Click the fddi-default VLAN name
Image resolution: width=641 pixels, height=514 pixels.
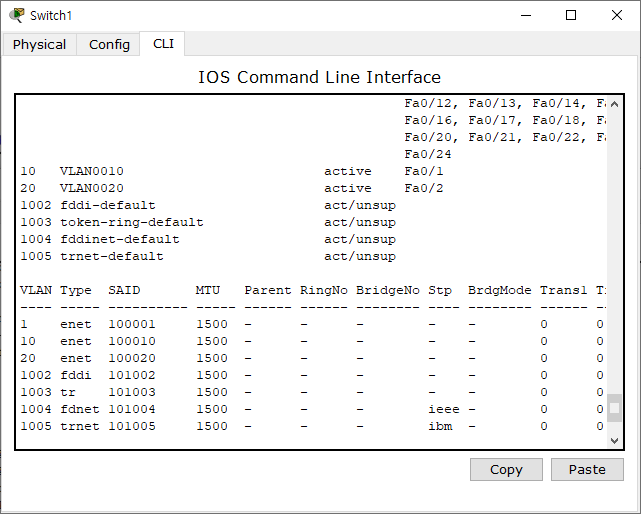(108, 205)
